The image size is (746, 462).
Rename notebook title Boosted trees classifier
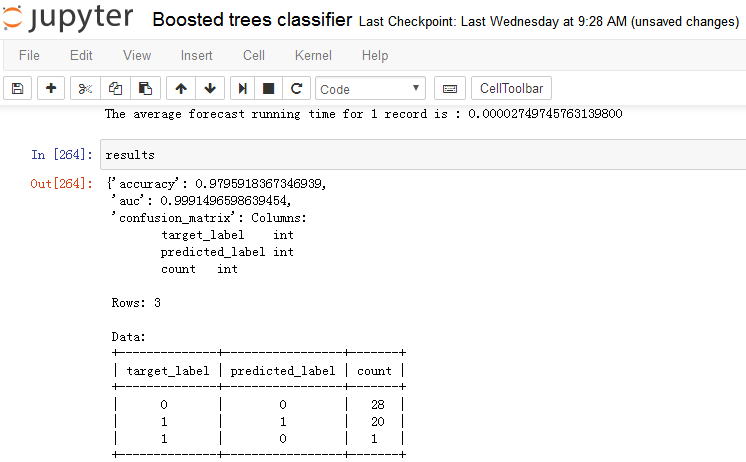tap(251, 20)
